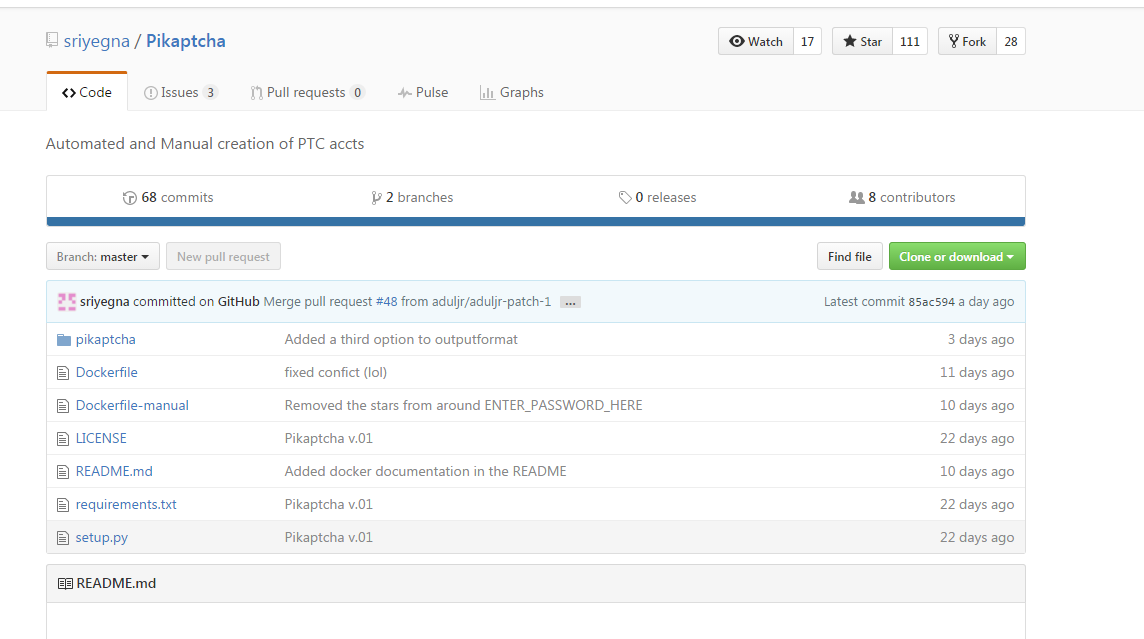Click the sriyegna avatar icon in commit row
Screen dimensions: 1144x639
pos(67,302)
